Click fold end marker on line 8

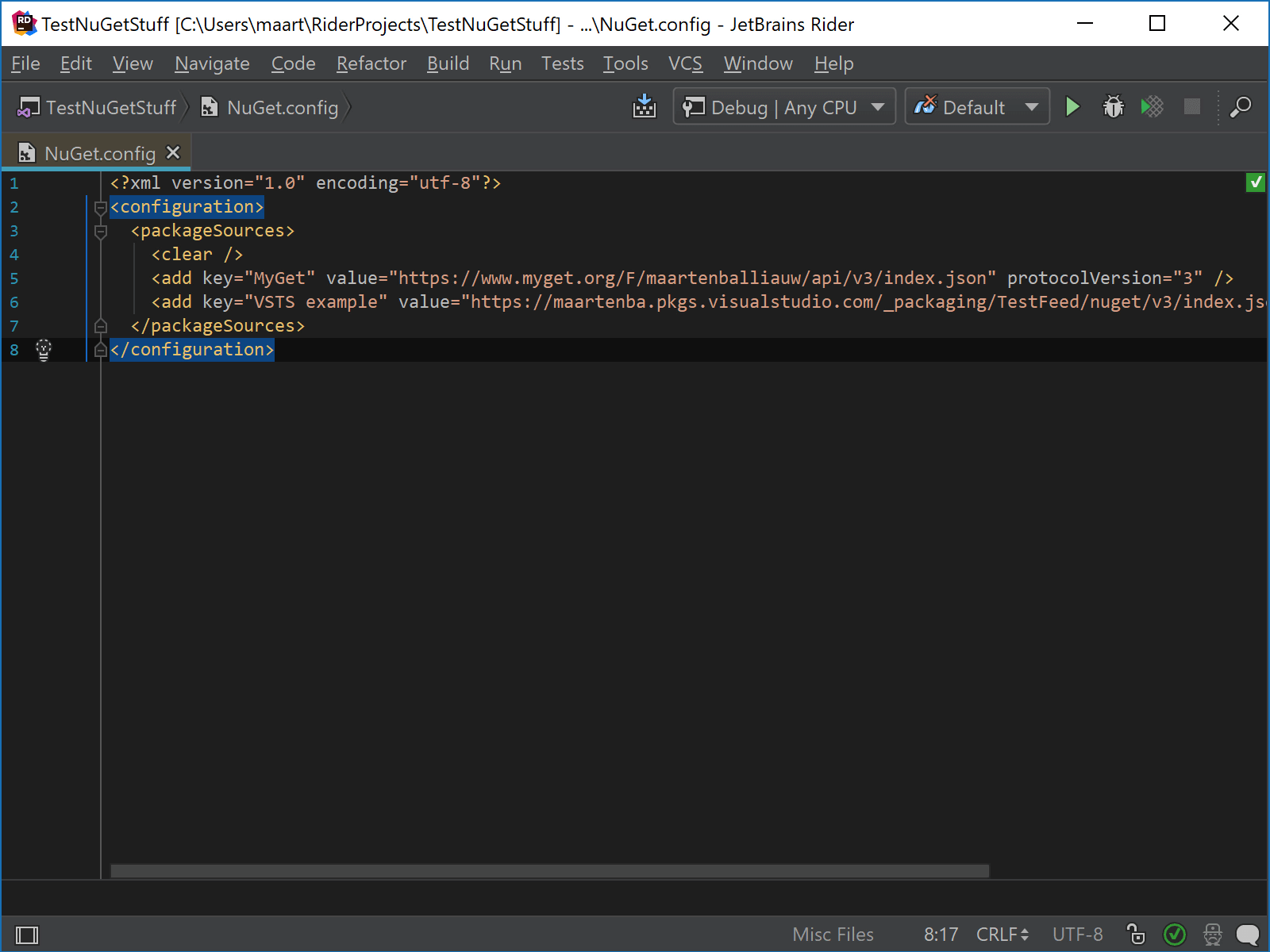tap(101, 350)
